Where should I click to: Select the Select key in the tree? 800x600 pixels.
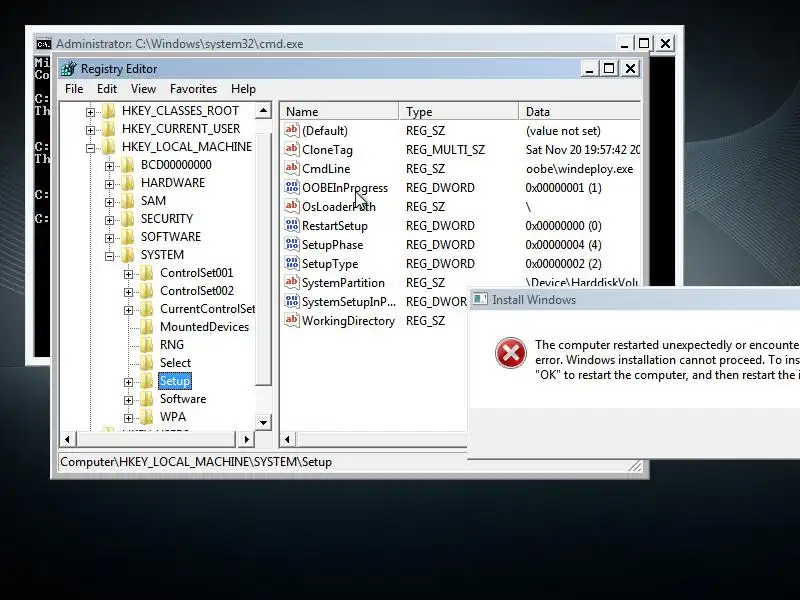pos(175,363)
